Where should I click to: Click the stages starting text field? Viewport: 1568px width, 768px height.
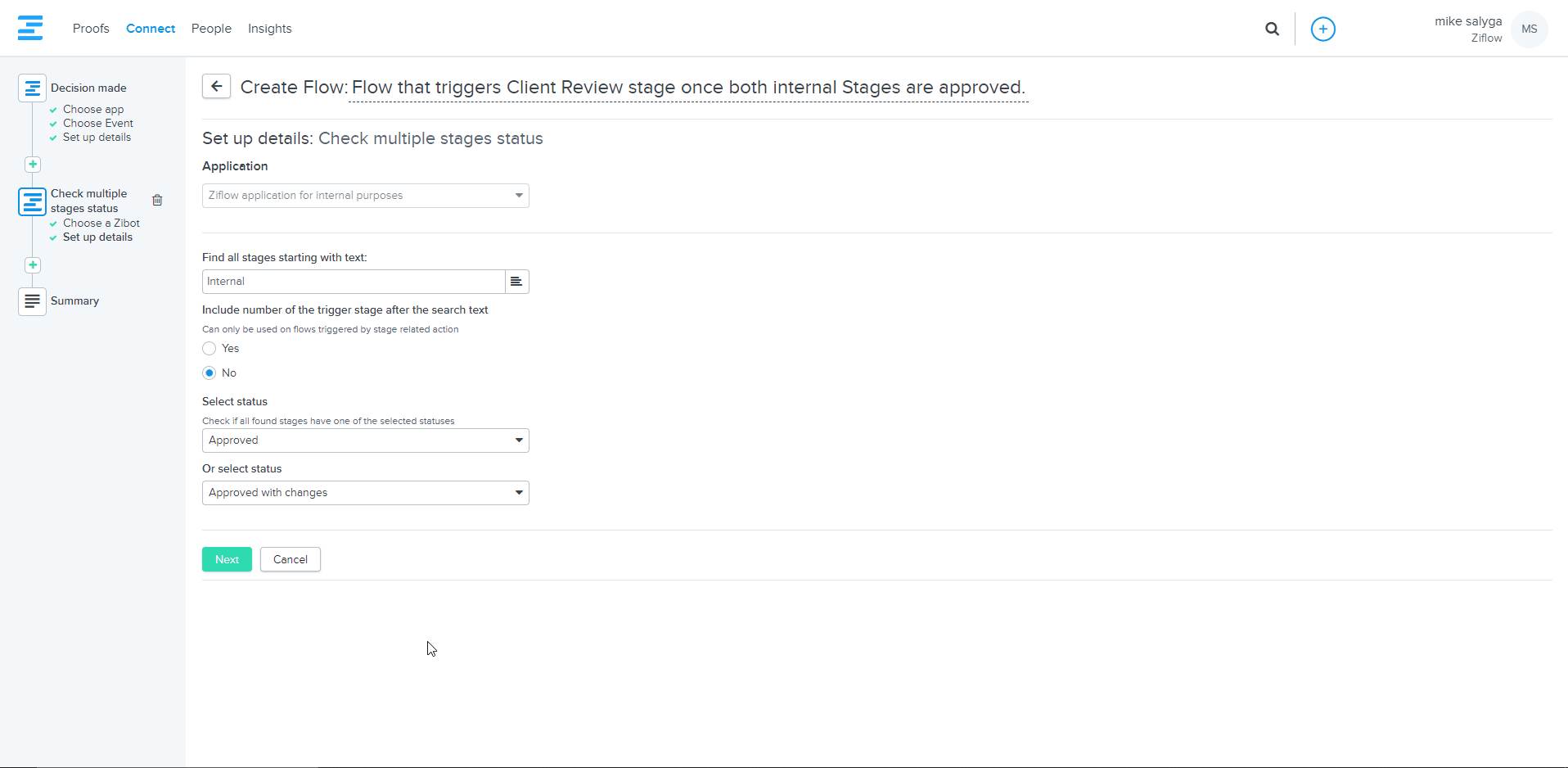pyautogui.click(x=354, y=282)
